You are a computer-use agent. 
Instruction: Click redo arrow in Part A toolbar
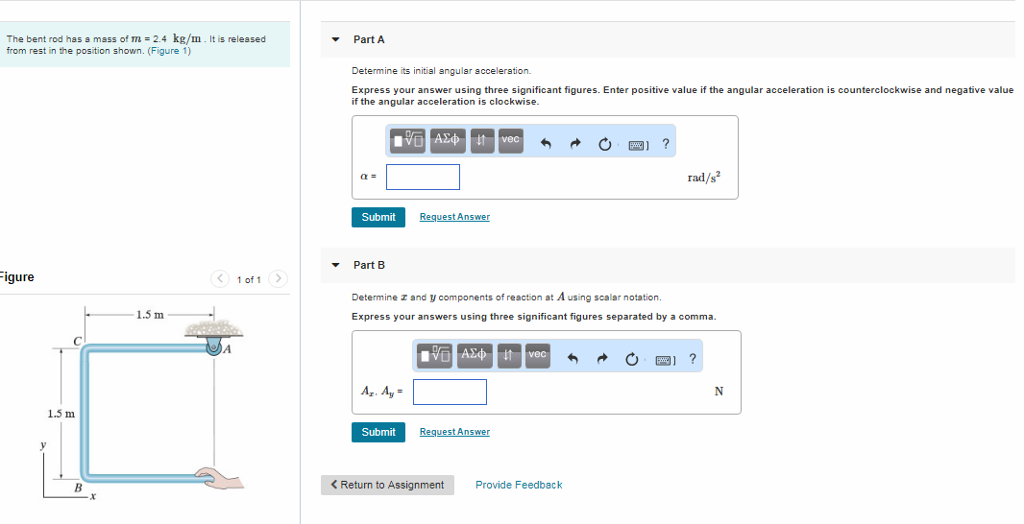[x=576, y=143]
